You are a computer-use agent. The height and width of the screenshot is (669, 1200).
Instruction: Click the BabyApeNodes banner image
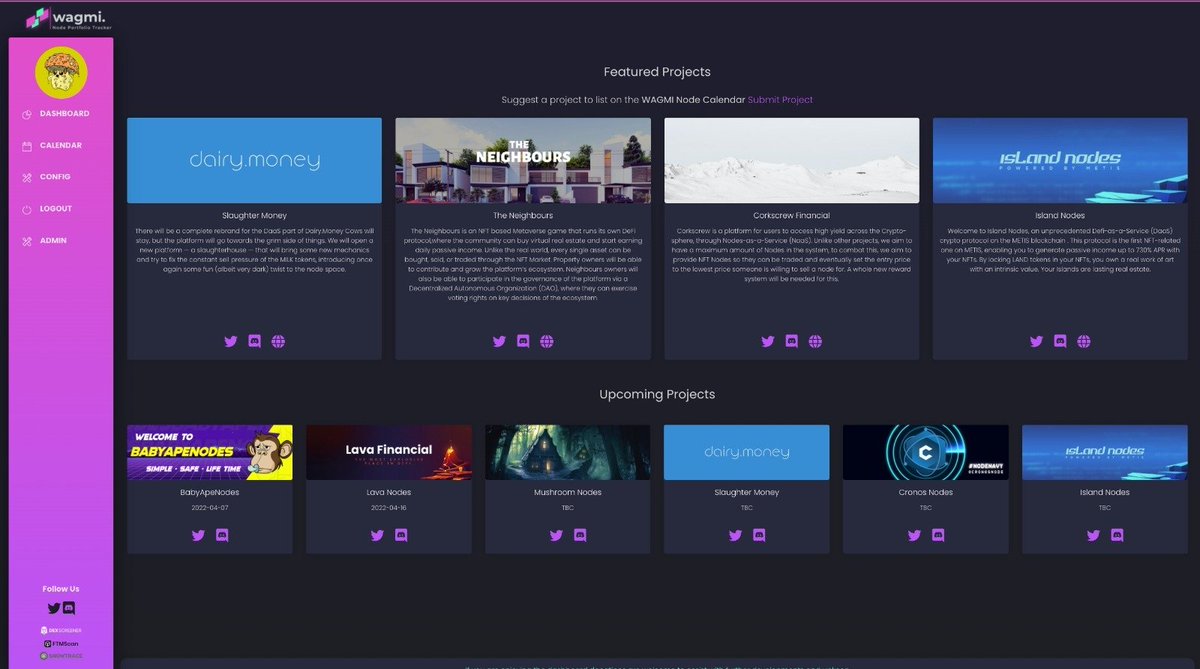(x=210, y=452)
